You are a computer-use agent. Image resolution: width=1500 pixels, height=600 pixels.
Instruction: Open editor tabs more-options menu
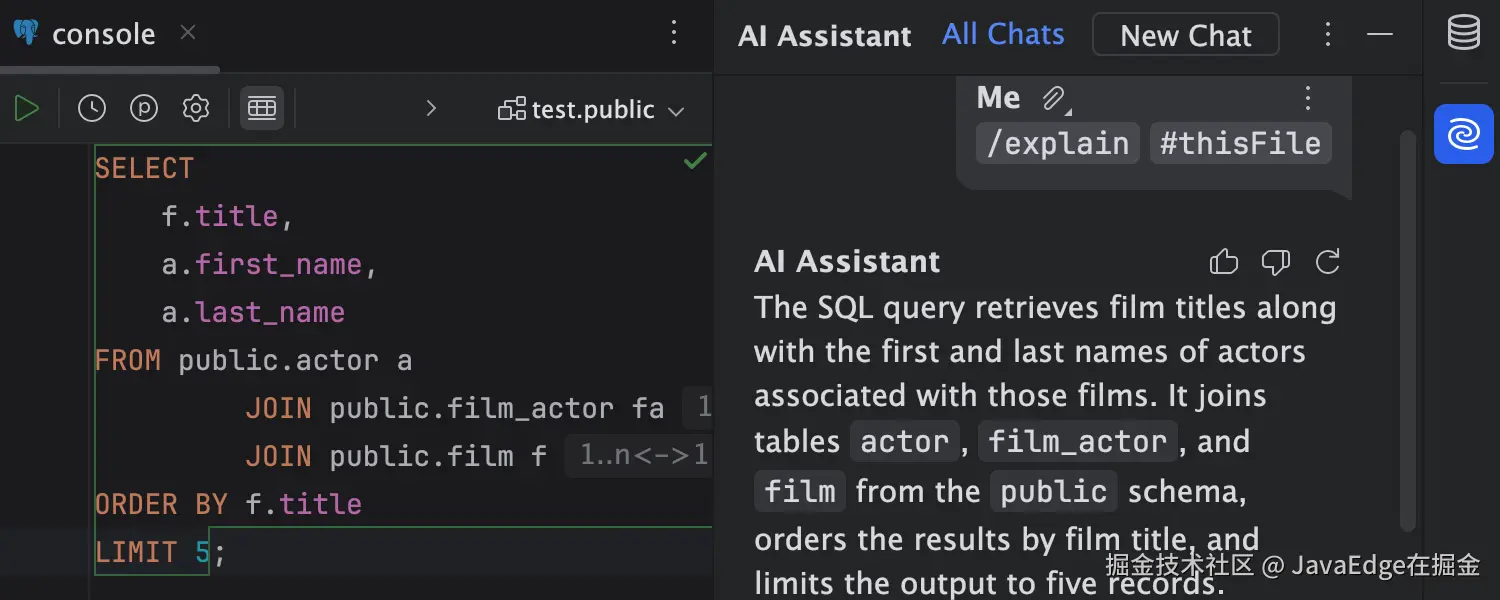pos(674,33)
